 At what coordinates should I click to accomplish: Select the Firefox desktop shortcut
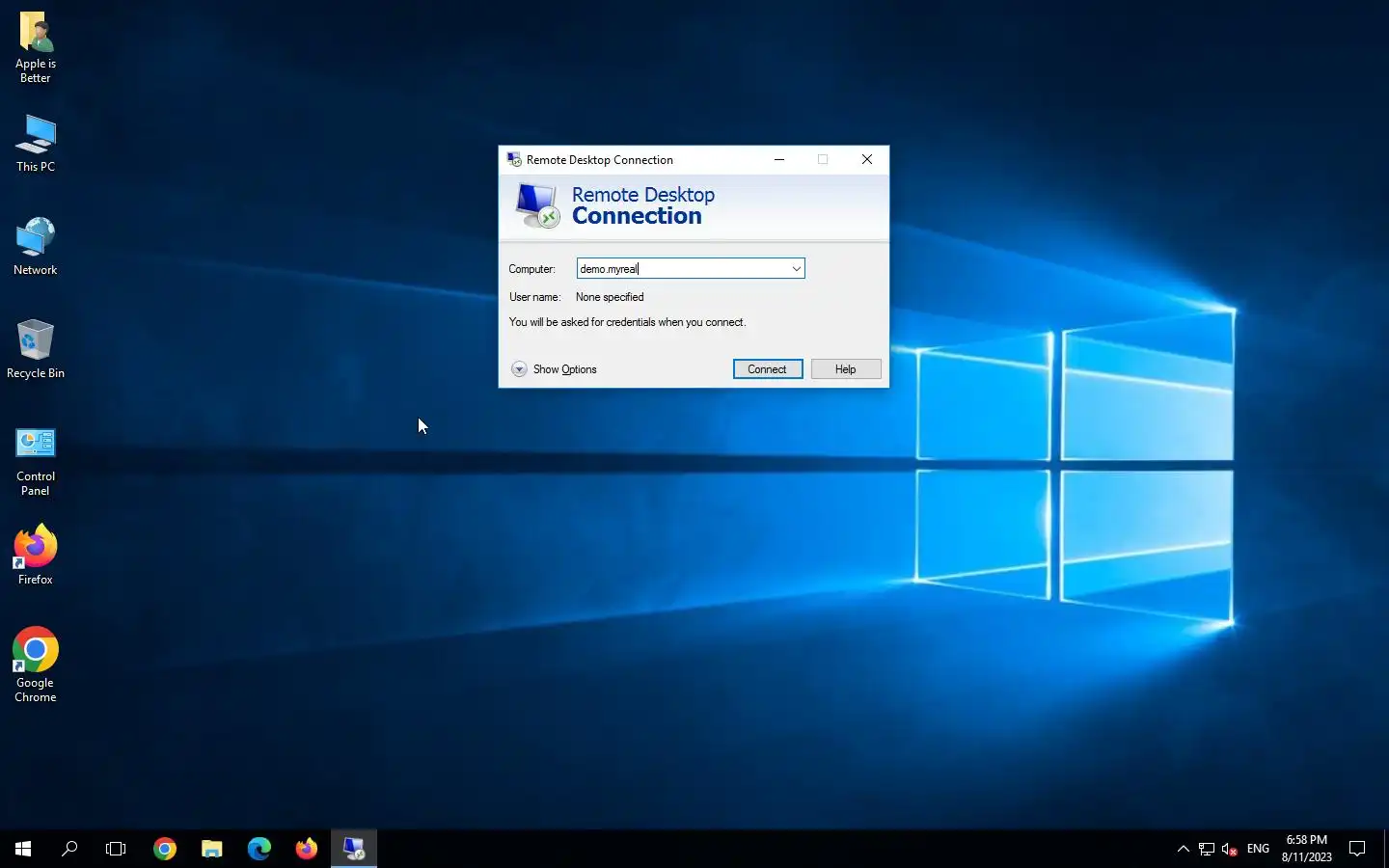[36, 555]
